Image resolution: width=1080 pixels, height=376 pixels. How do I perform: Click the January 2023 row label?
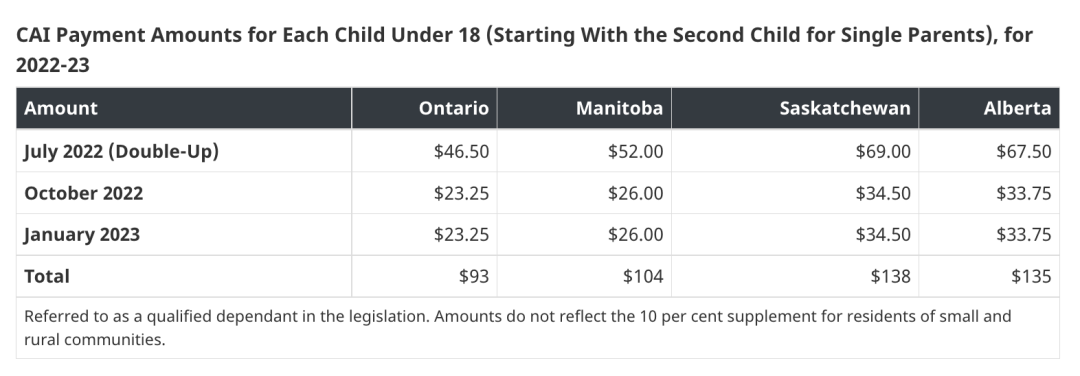click(x=82, y=234)
